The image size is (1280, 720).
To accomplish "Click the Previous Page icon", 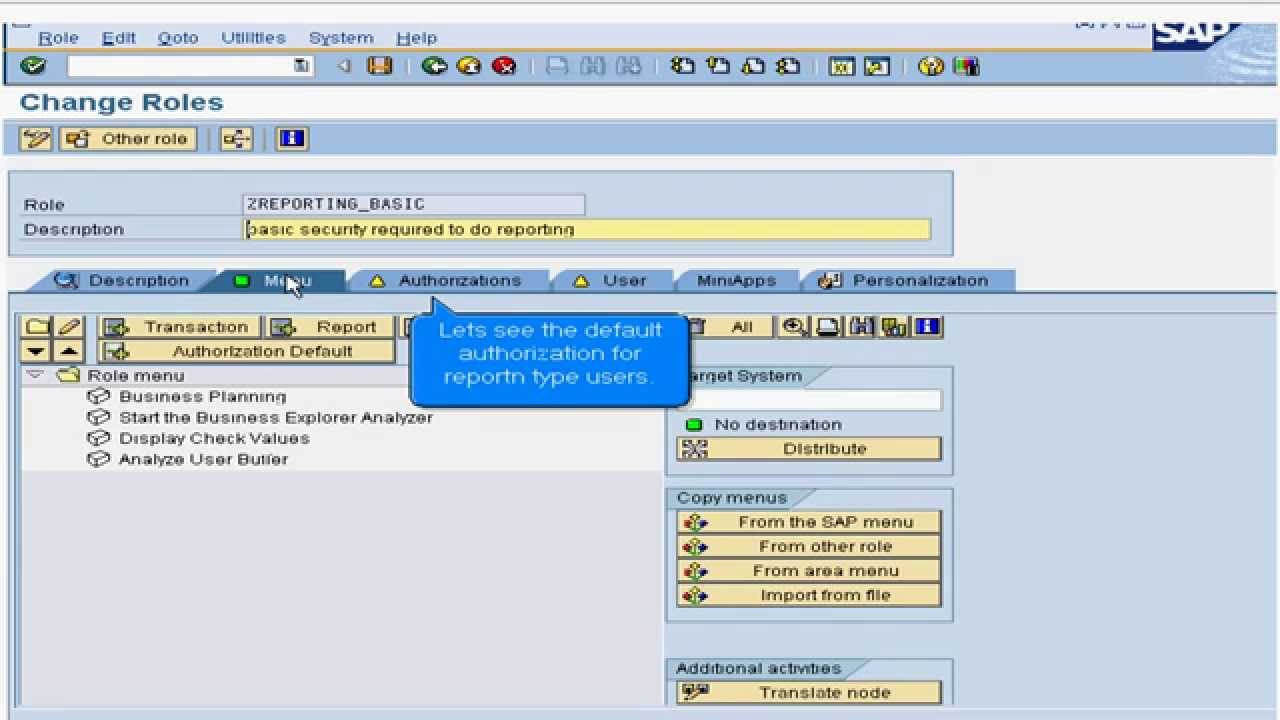I will (x=718, y=66).
